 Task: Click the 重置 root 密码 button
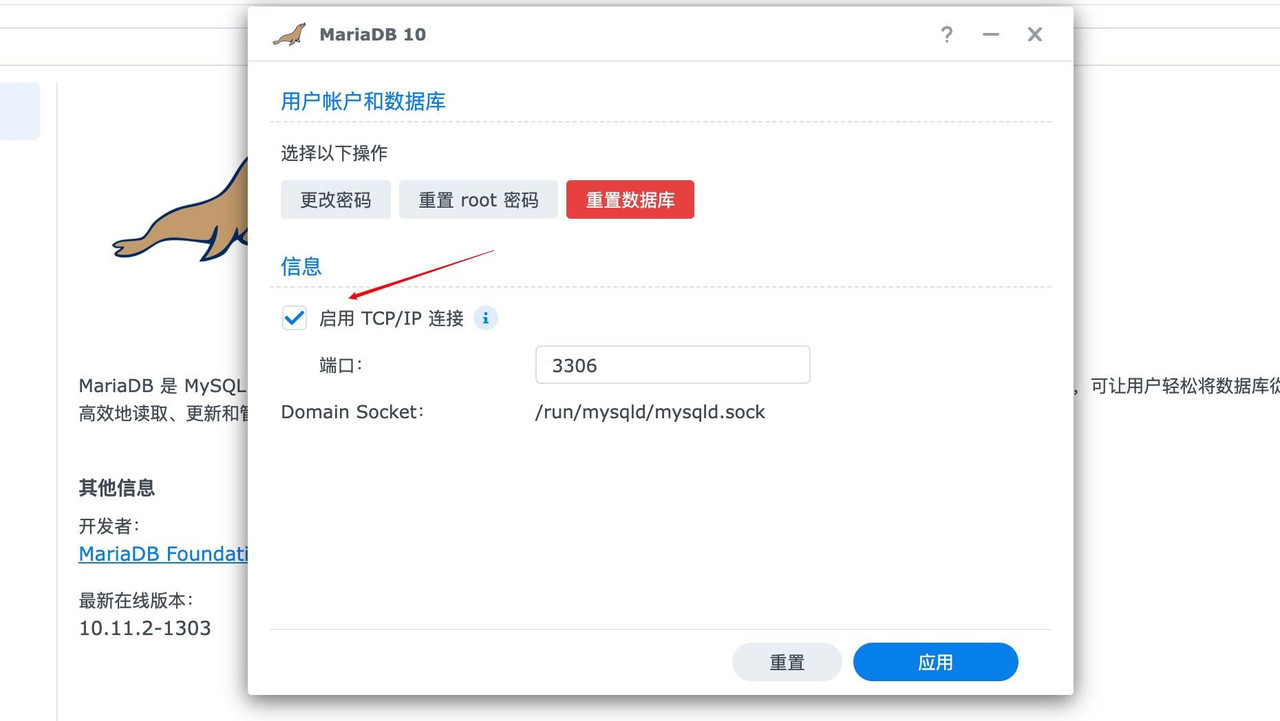(x=478, y=200)
